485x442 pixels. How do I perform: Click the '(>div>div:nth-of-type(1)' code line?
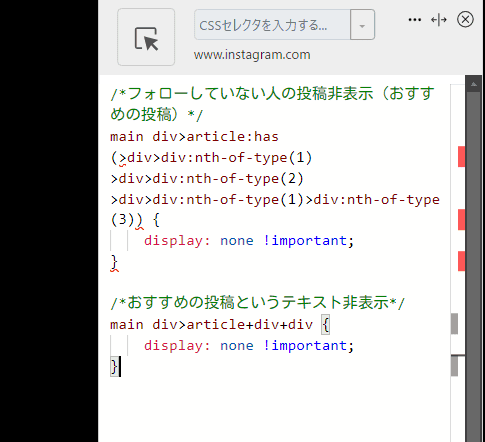211,158
